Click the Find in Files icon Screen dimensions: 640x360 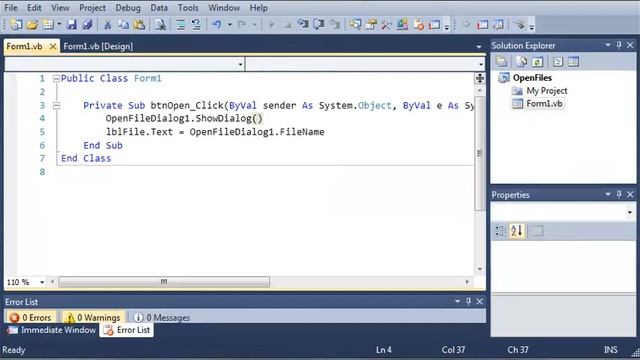160,25
